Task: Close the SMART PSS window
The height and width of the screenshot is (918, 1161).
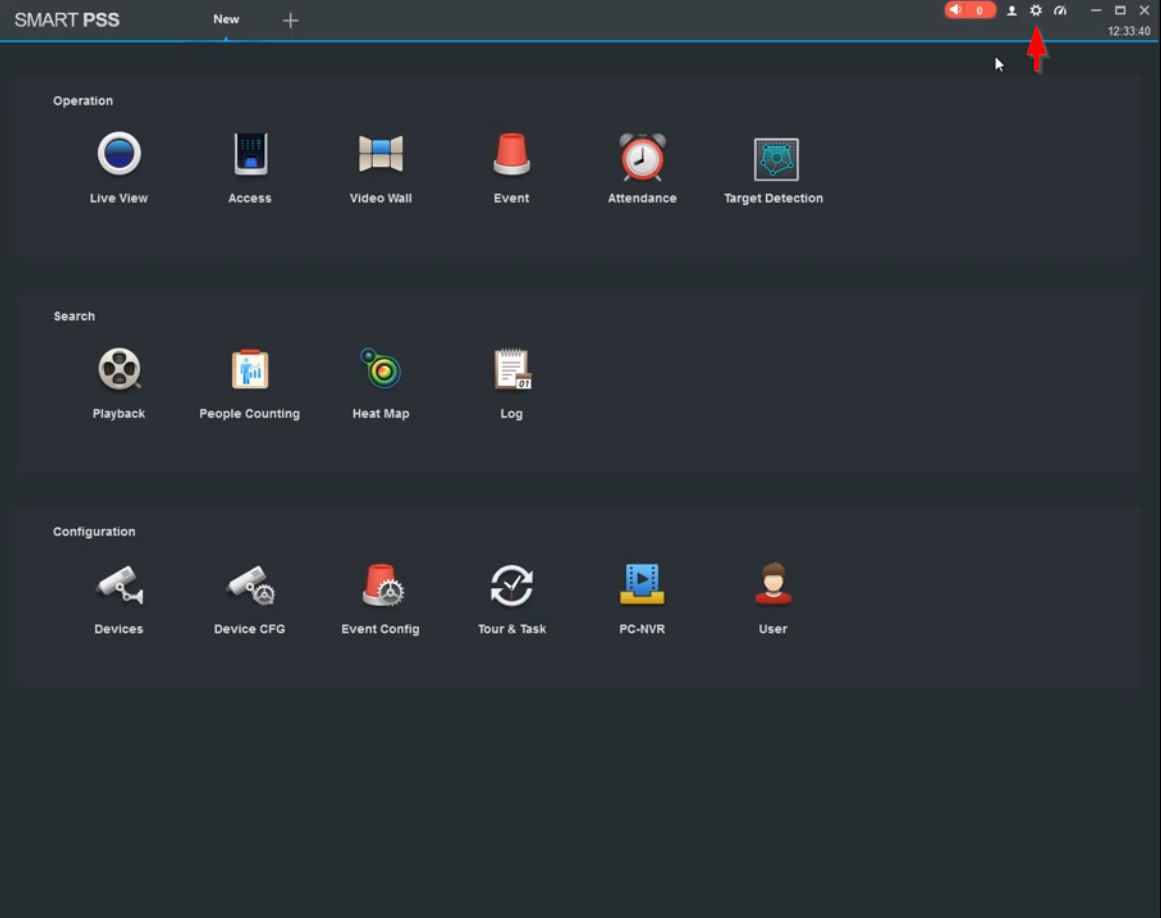Action: (x=1144, y=10)
